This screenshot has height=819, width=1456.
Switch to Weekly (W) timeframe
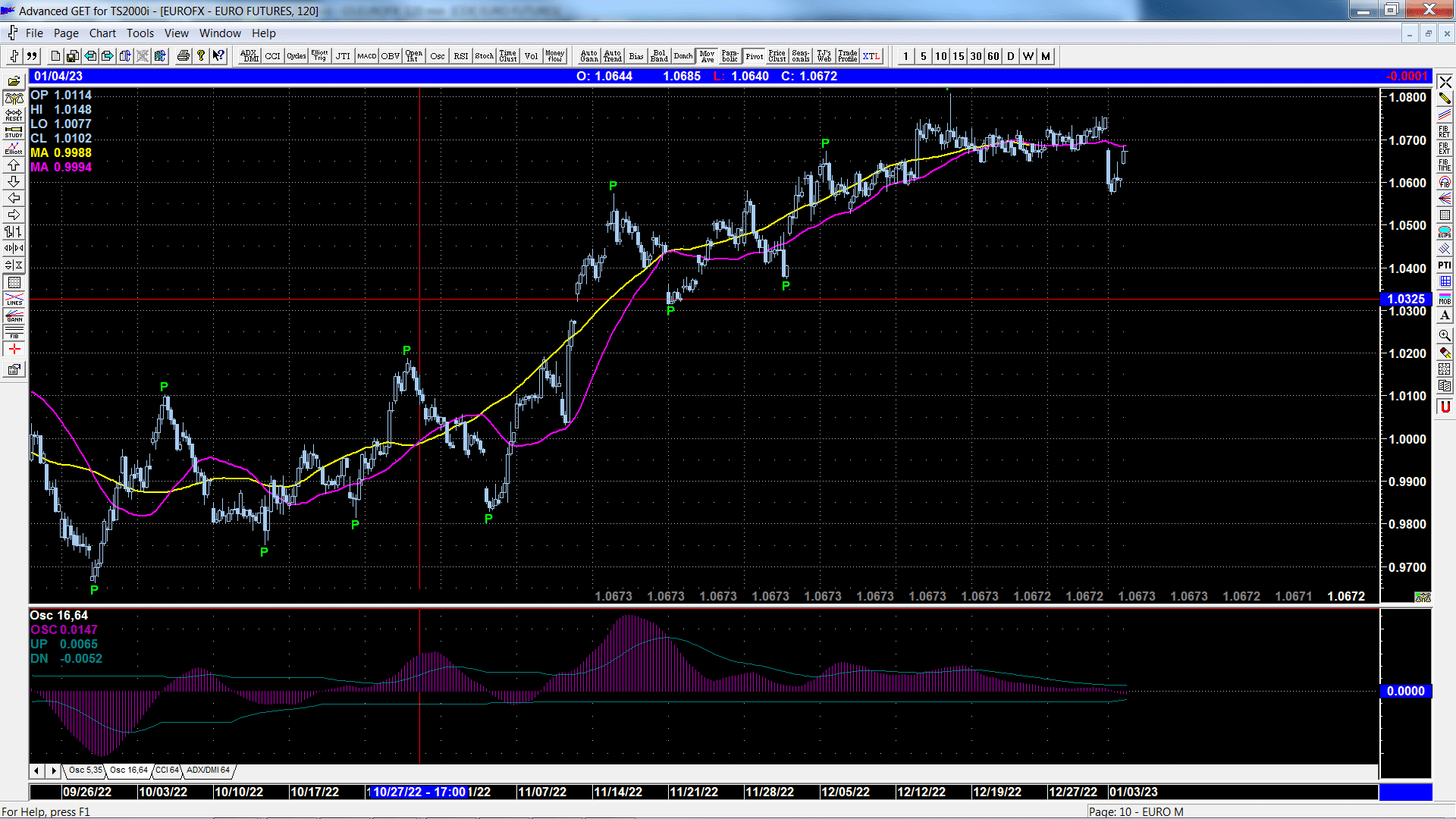[1028, 56]
